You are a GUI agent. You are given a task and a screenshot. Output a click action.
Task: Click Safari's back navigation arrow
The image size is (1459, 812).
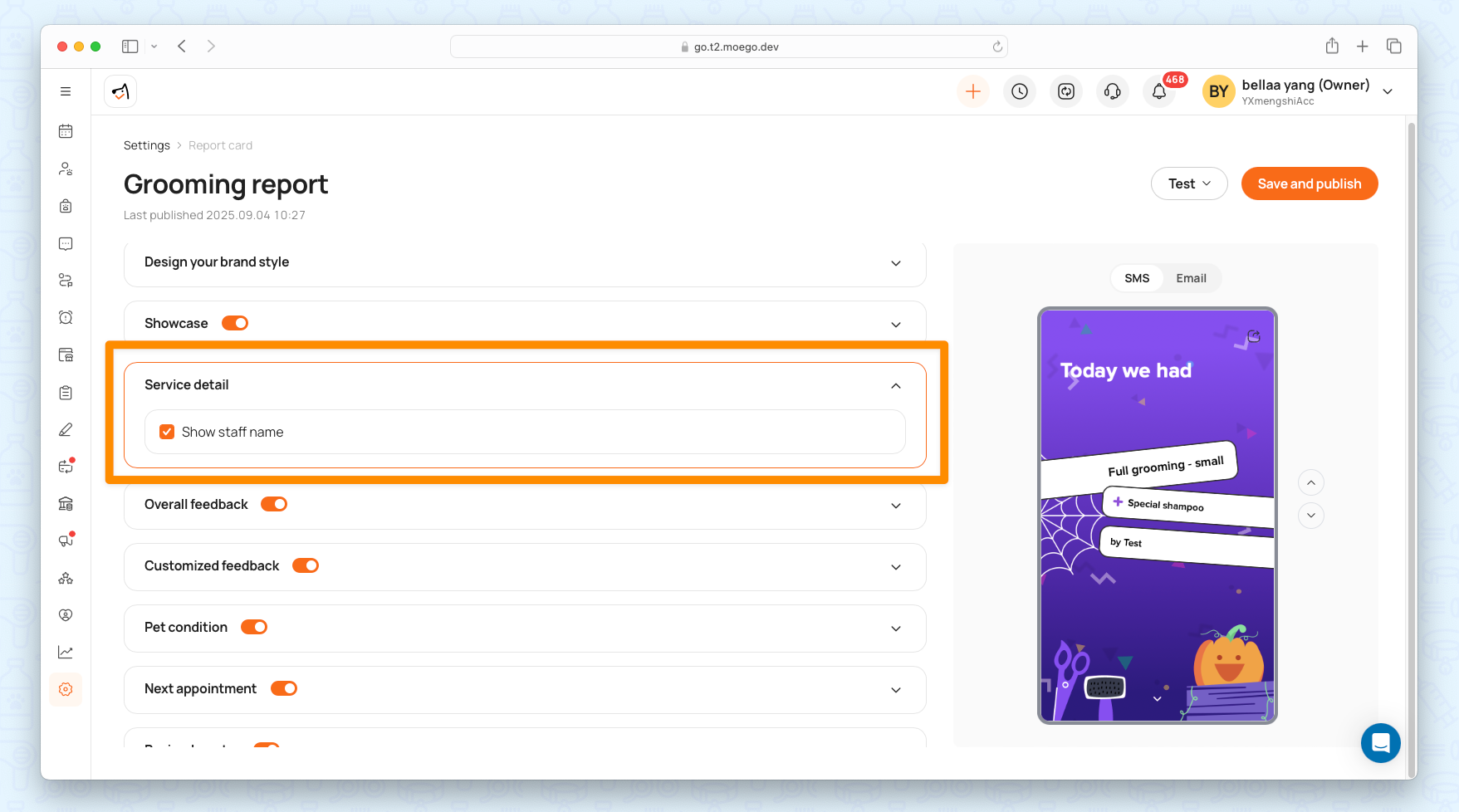(x=182, y=46)
